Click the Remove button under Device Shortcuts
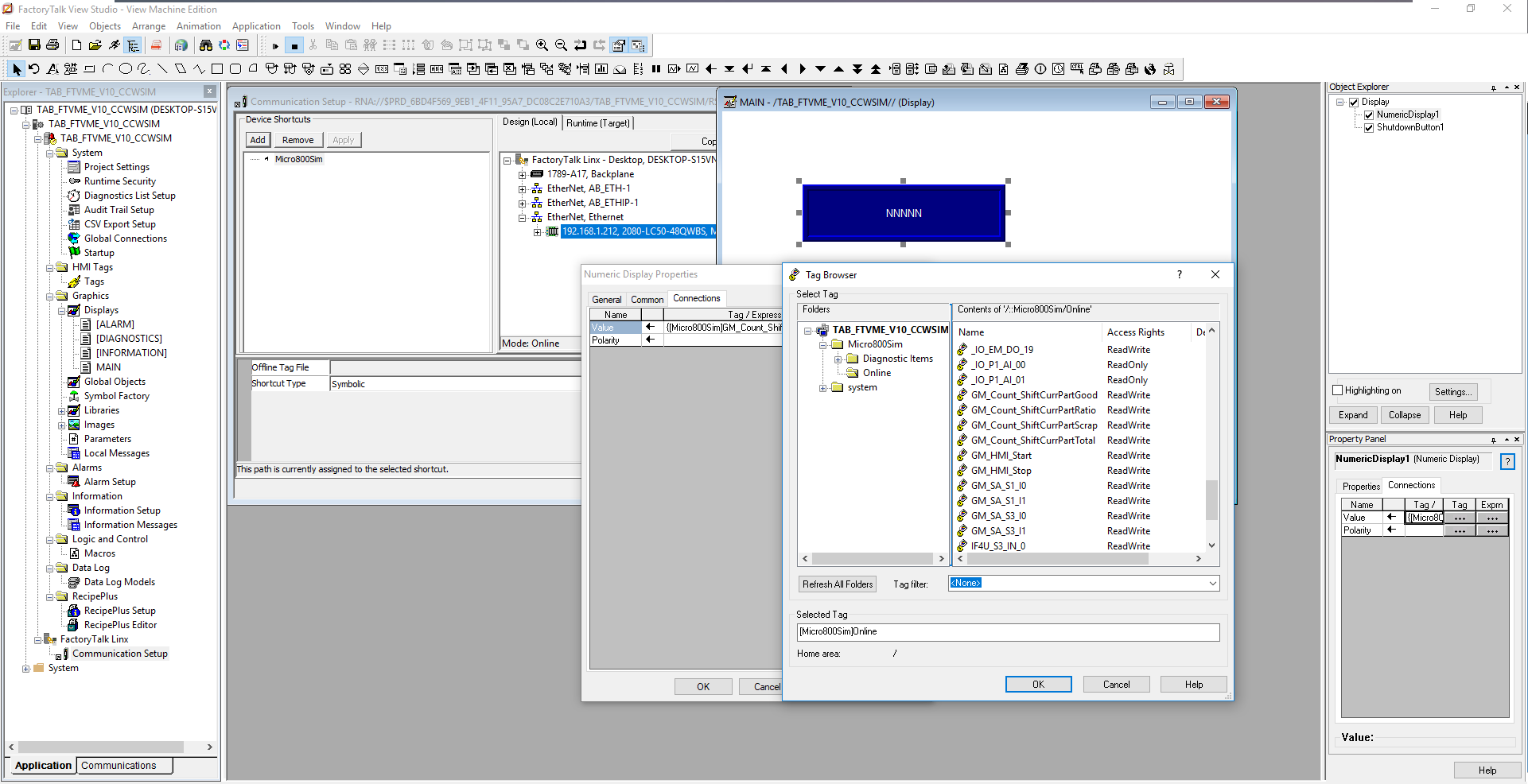Screen dimensions: 1528x784 point(298,140)
